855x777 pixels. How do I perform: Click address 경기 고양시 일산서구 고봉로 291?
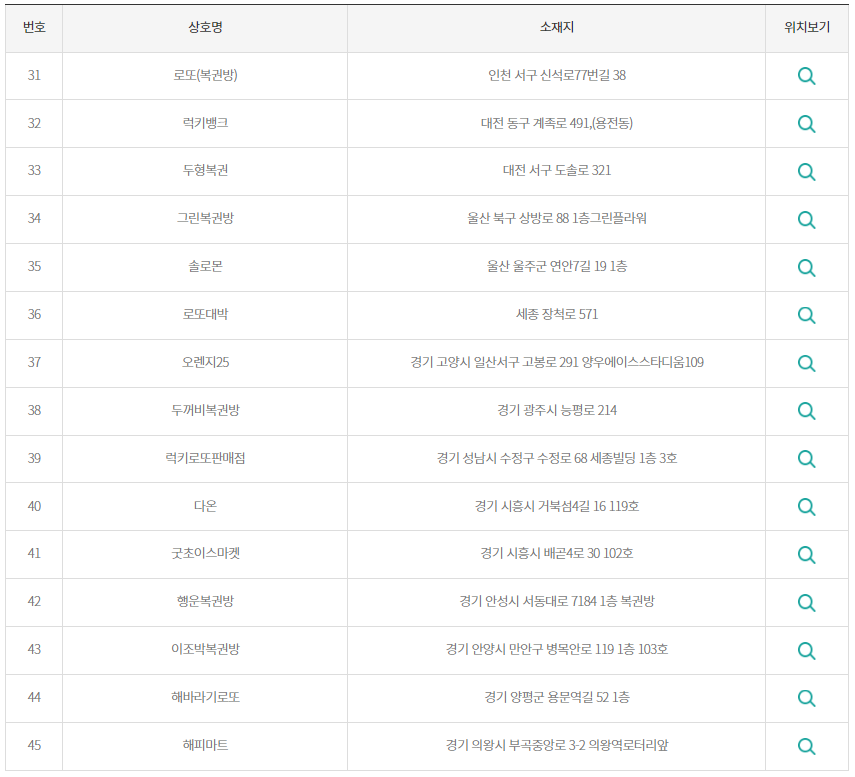494,363
